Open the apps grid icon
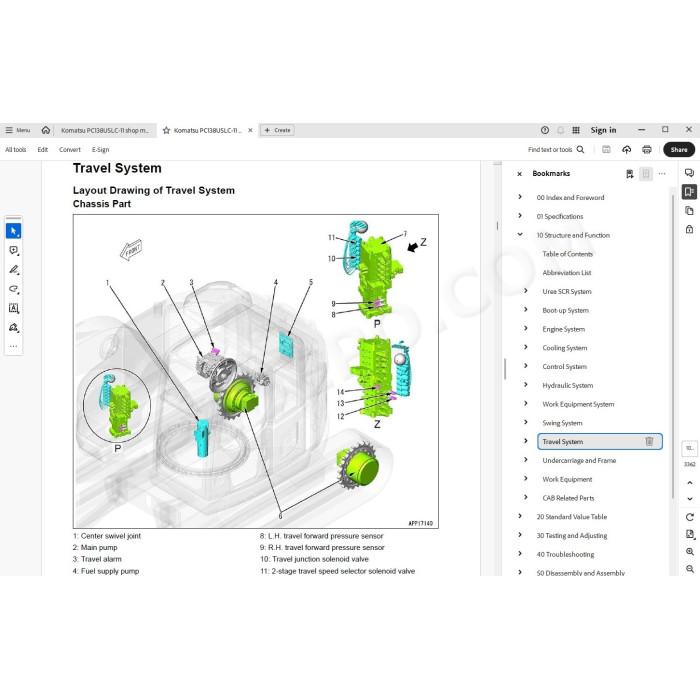 coord(576,130)
